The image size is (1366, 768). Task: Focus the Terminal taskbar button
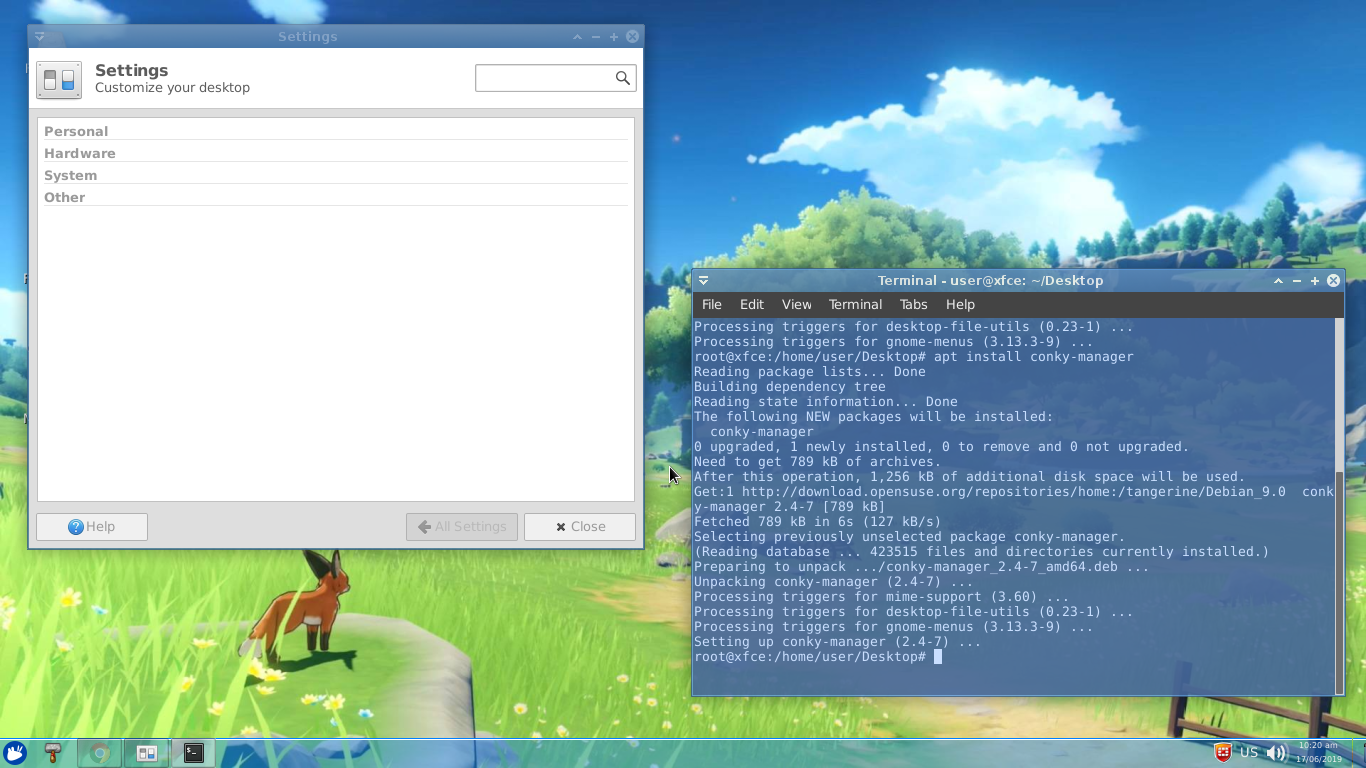194,753
